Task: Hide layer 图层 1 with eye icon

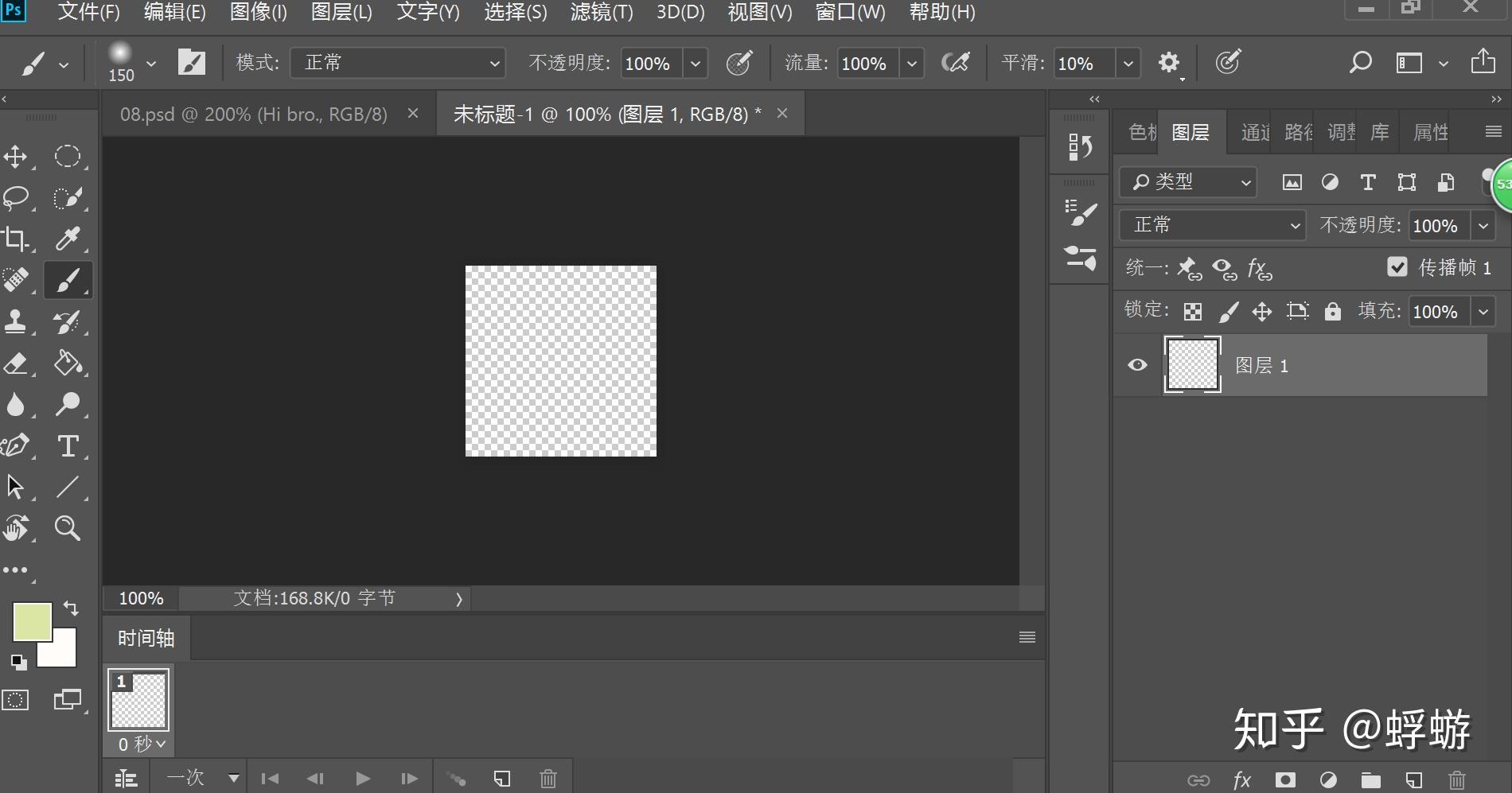Action: 1138,365
